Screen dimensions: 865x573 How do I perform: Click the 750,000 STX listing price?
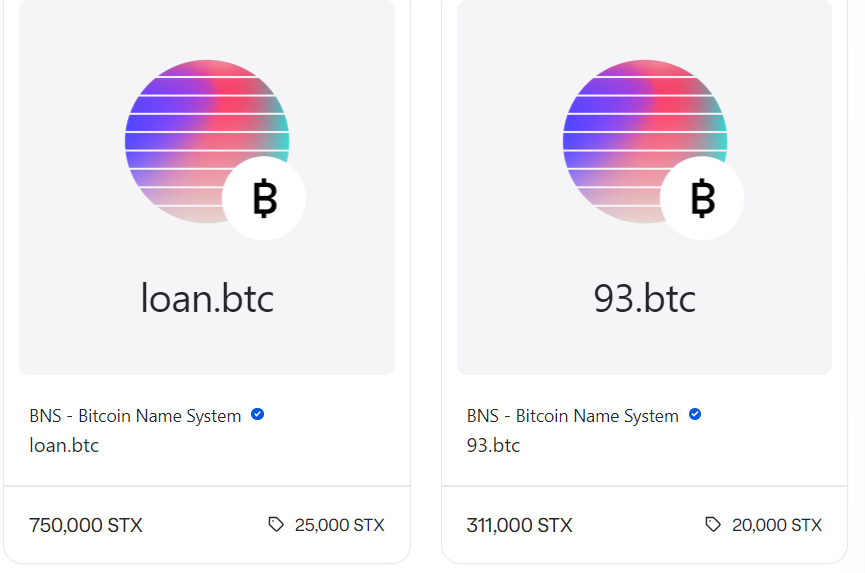[x=86, y=525]
